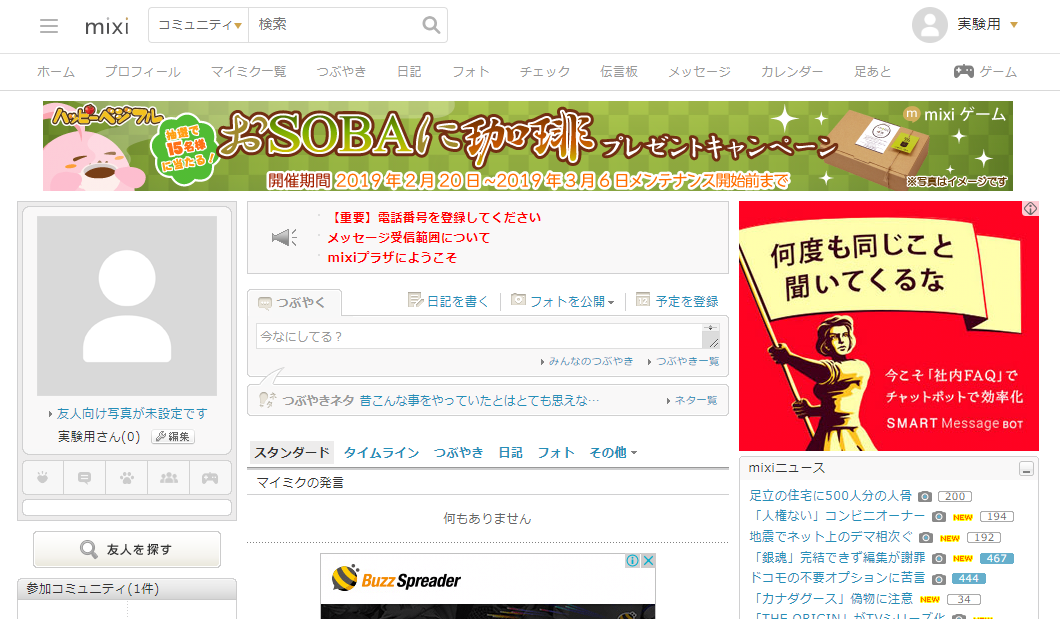Click the 検索 search input field
This screenshot has height=619, width=1060.
point(335,25)
